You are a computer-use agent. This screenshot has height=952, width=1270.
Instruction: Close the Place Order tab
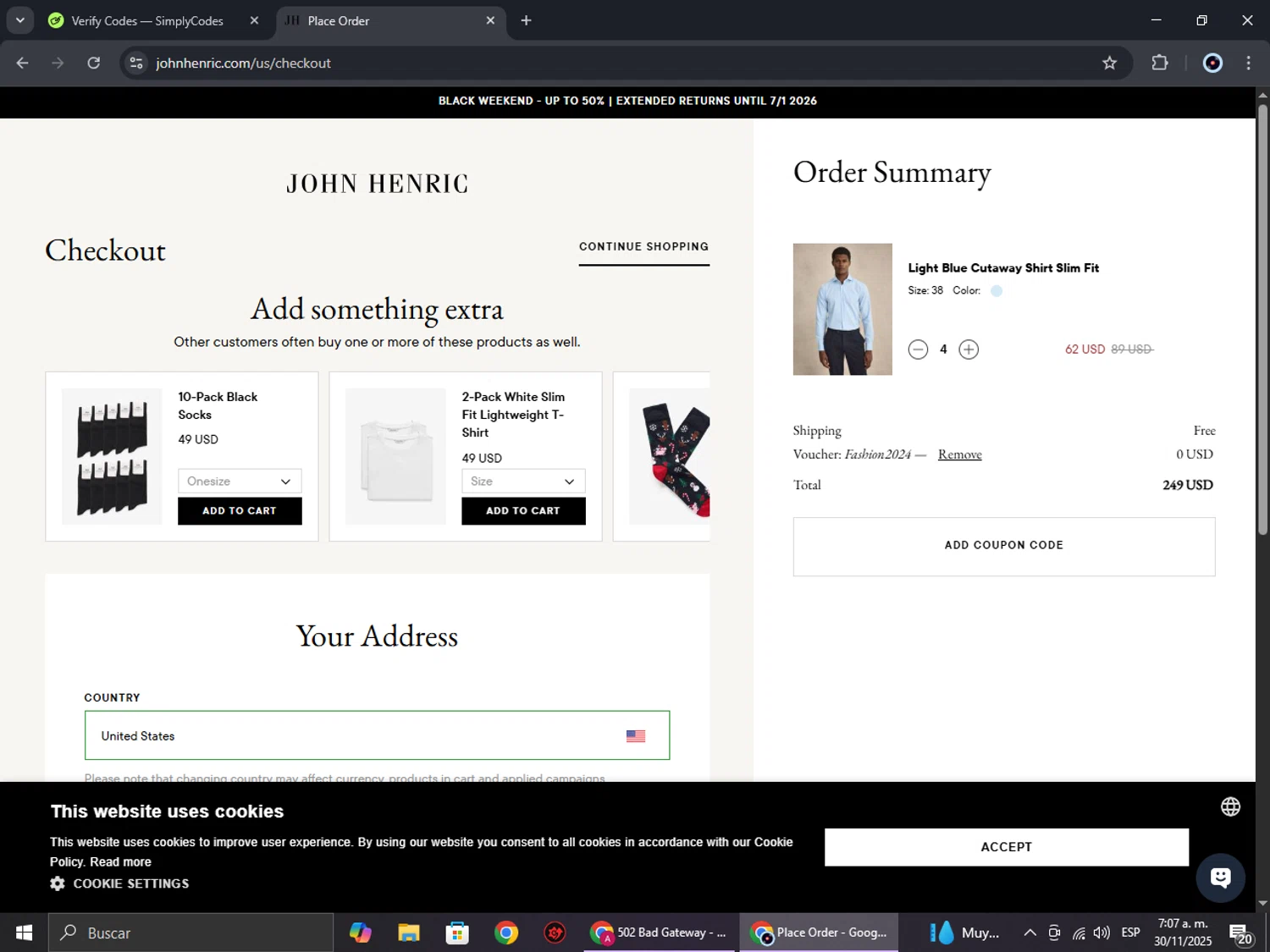pyautogui.click(x=490, y=21)
